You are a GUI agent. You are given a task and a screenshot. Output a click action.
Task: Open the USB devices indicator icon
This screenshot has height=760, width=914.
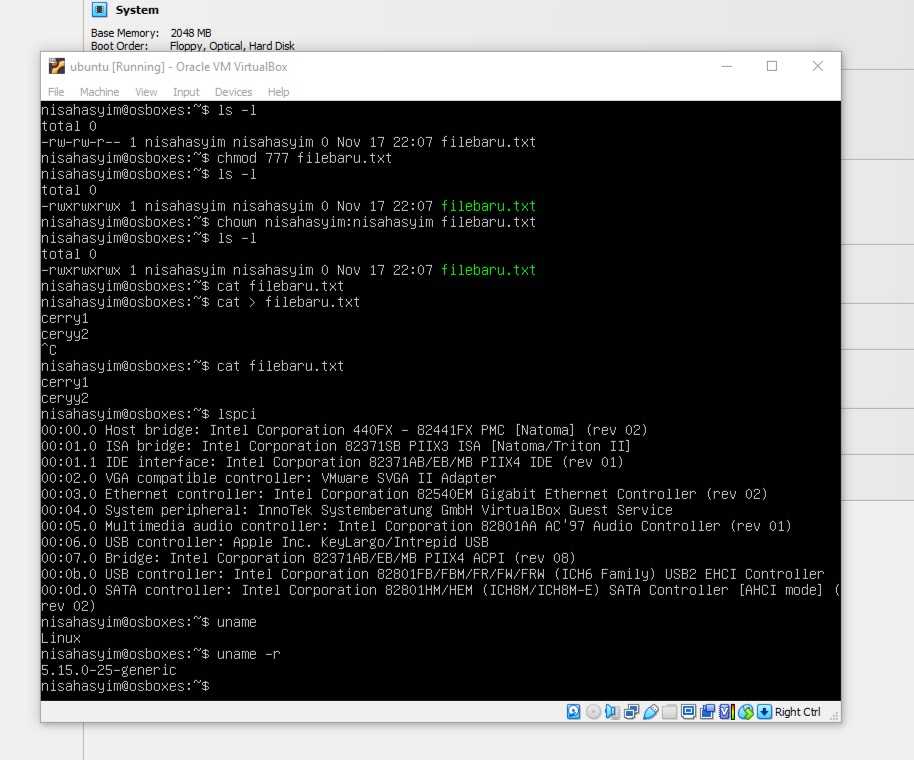651,712
